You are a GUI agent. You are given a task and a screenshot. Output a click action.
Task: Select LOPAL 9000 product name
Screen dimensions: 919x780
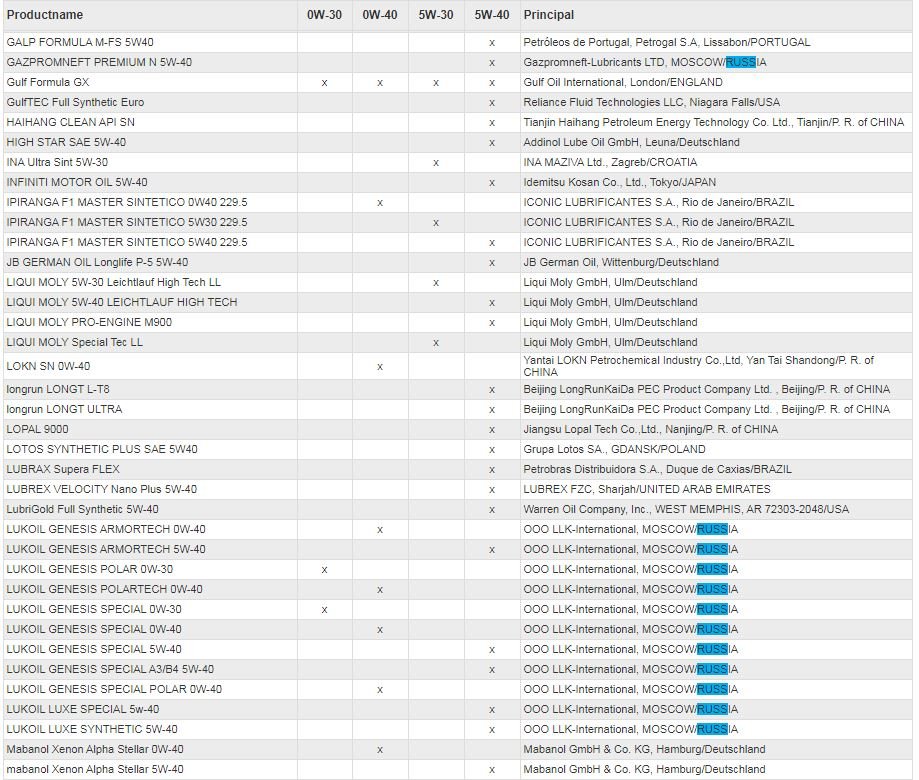tap(38, 429)
